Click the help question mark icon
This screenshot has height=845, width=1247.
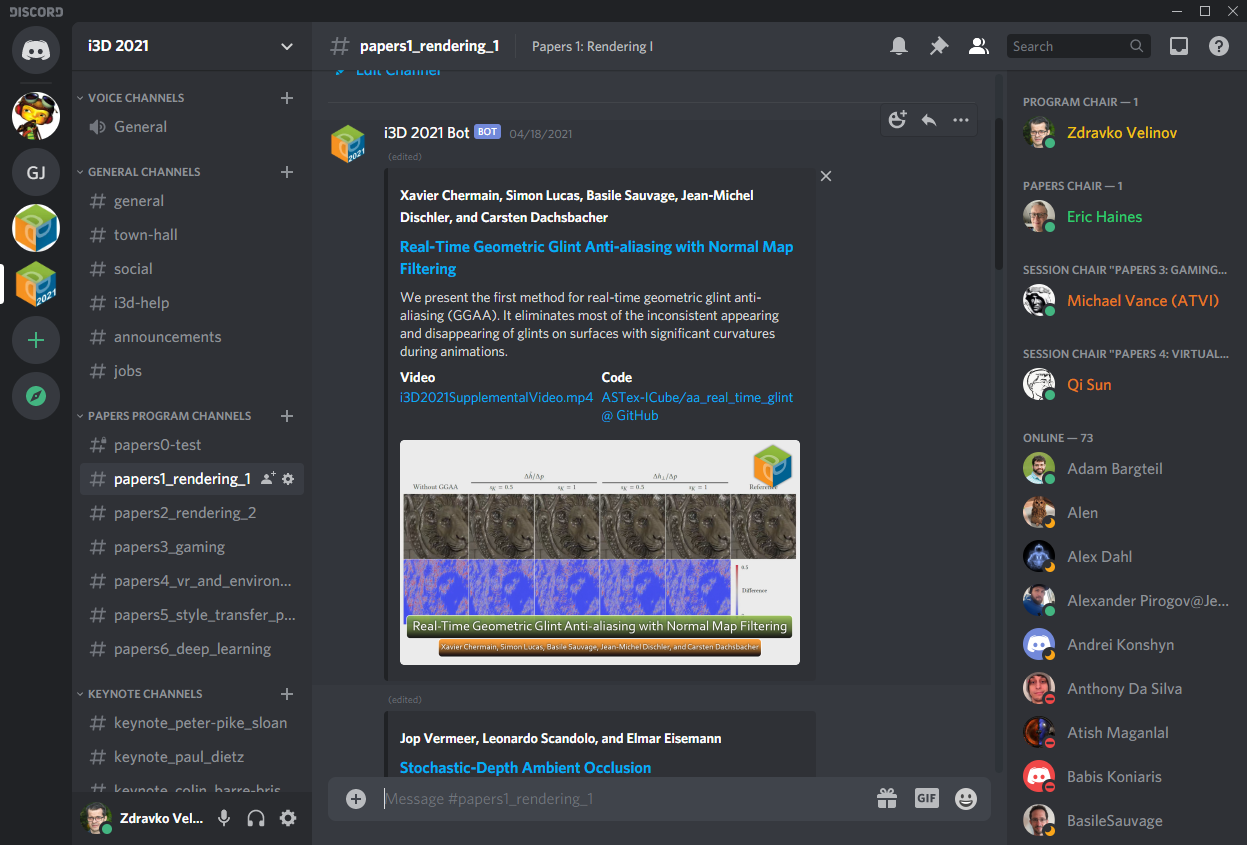(x=1218, y=46)
